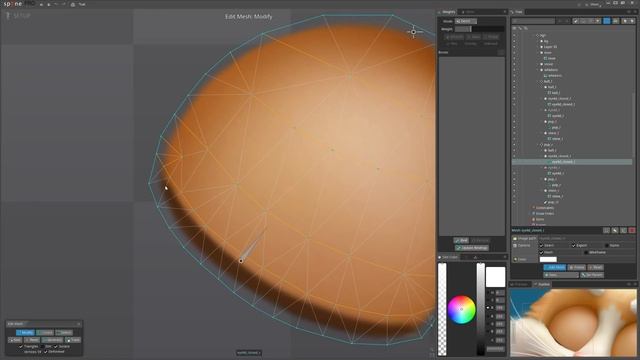Expand the Constraints node in tree

click(533, 208)
